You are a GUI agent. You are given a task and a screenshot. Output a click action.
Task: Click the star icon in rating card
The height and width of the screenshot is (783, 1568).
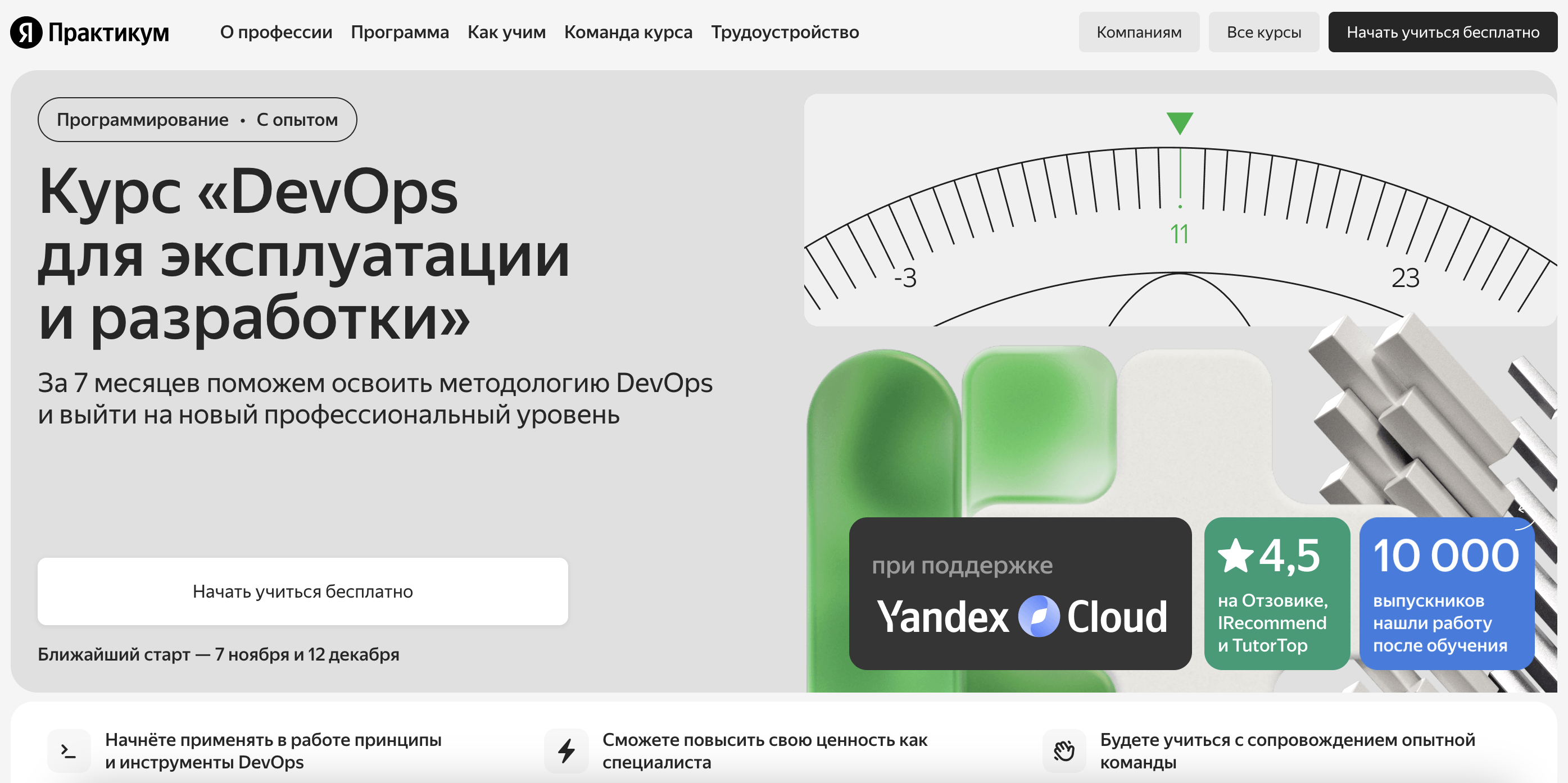[x=1236, y=556]
